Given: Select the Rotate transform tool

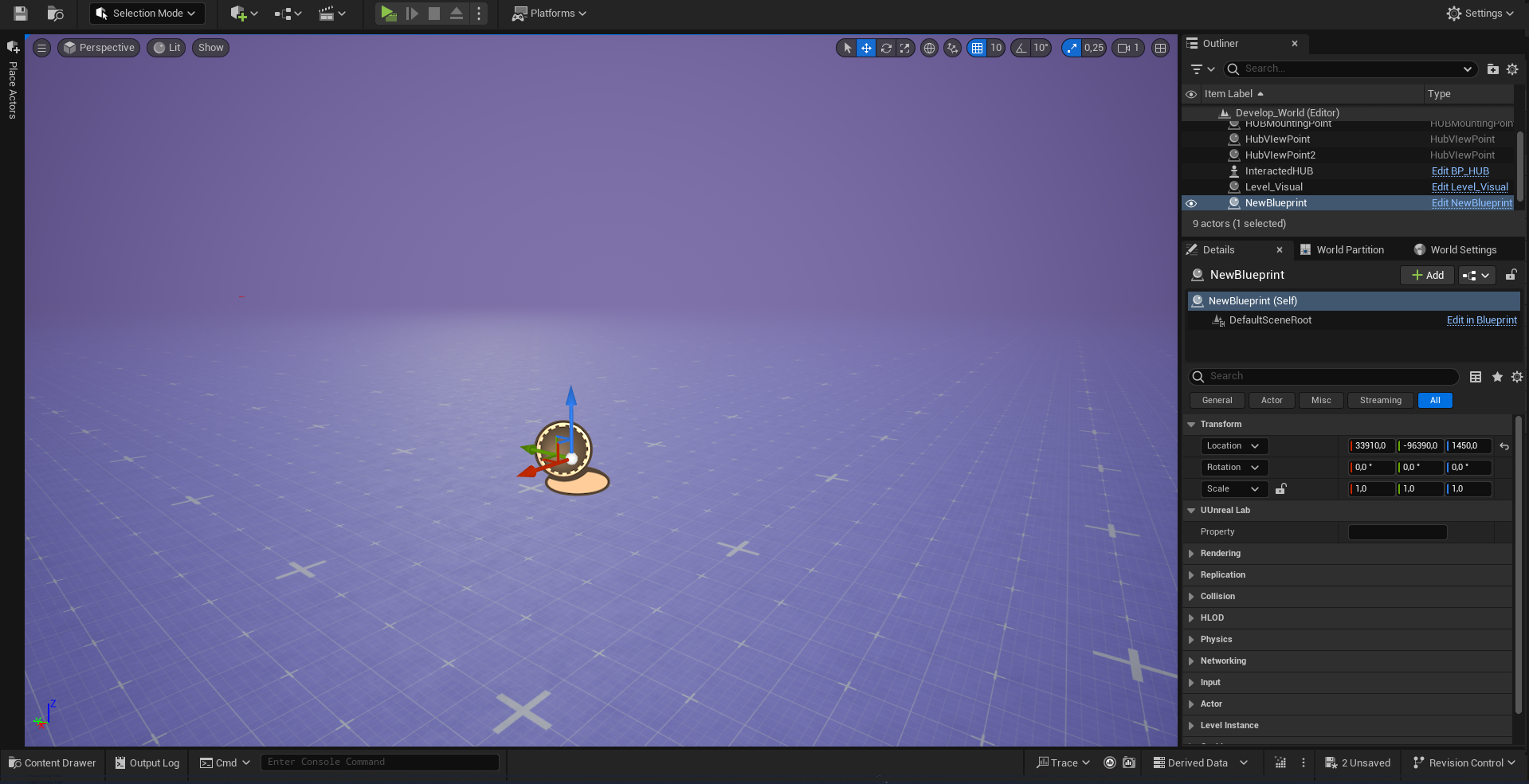Looking at the screenshot, I should tap(886, 49).
